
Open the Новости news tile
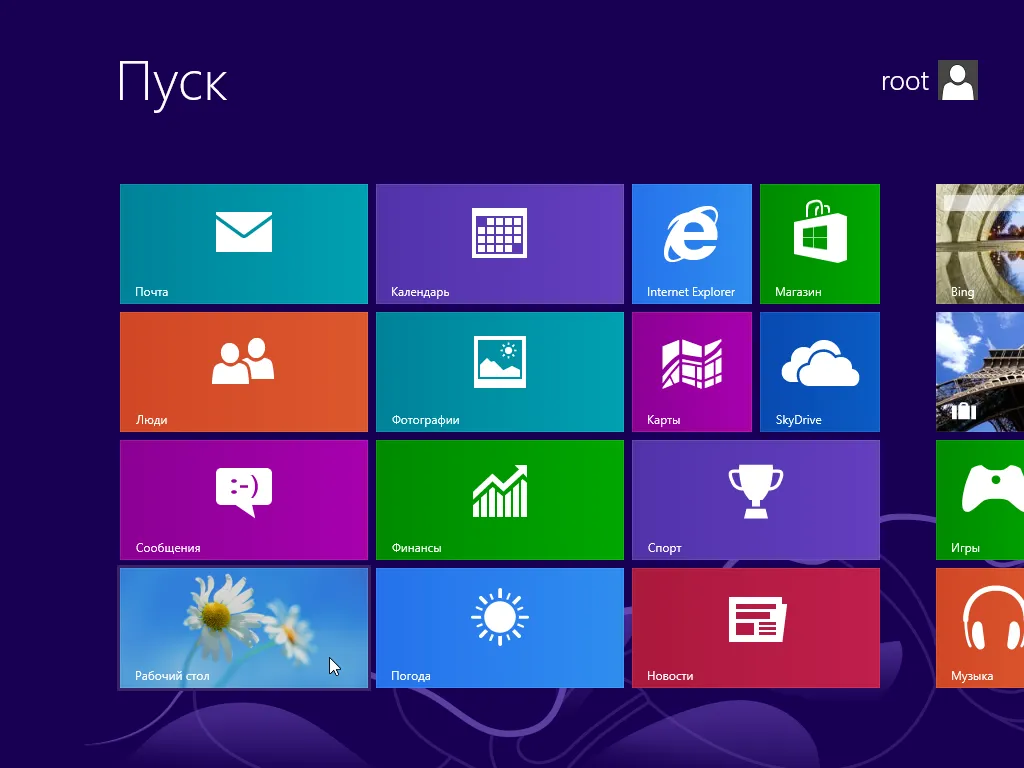756,628
